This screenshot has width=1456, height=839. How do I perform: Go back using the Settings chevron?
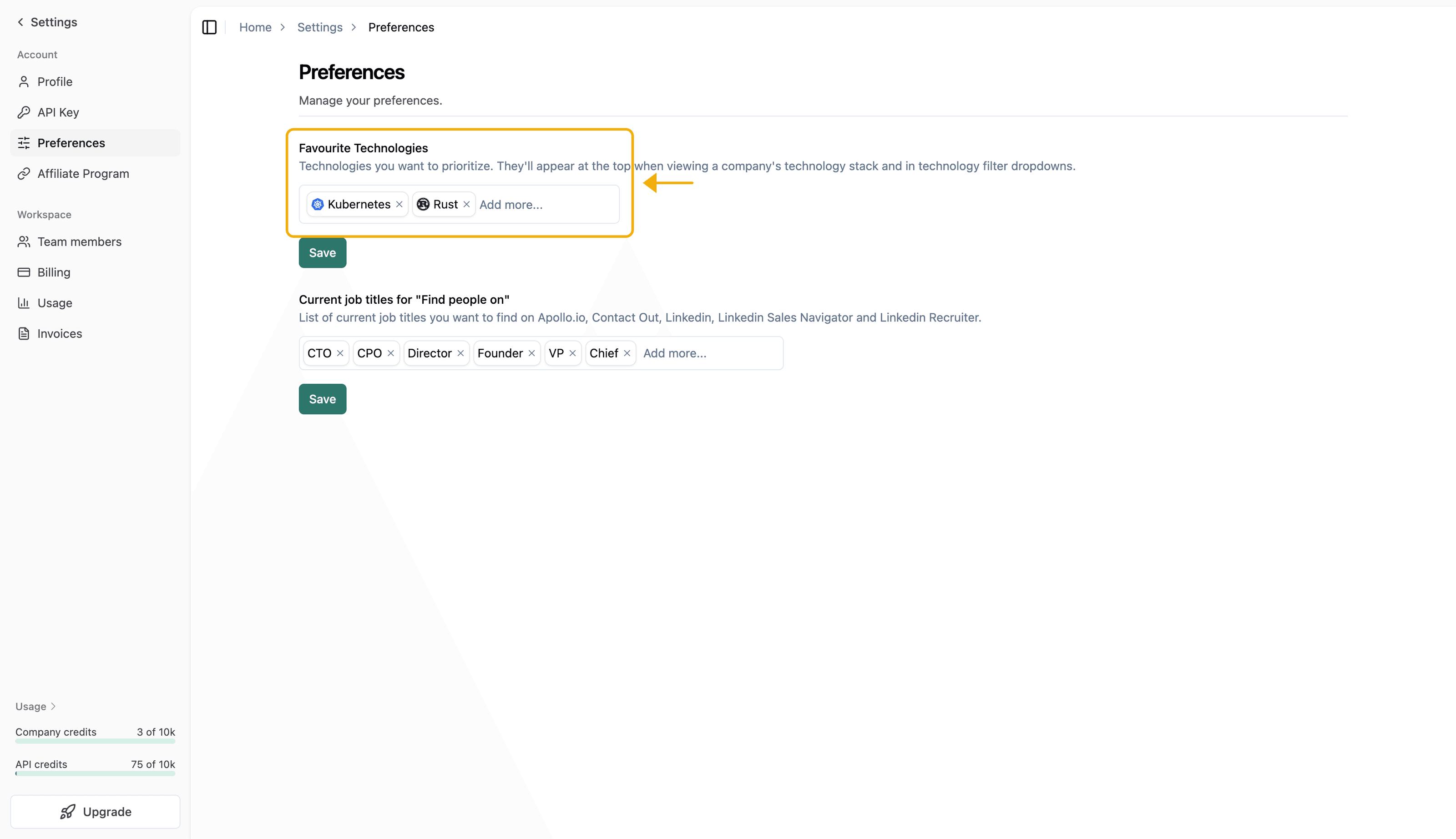point(20,22)
